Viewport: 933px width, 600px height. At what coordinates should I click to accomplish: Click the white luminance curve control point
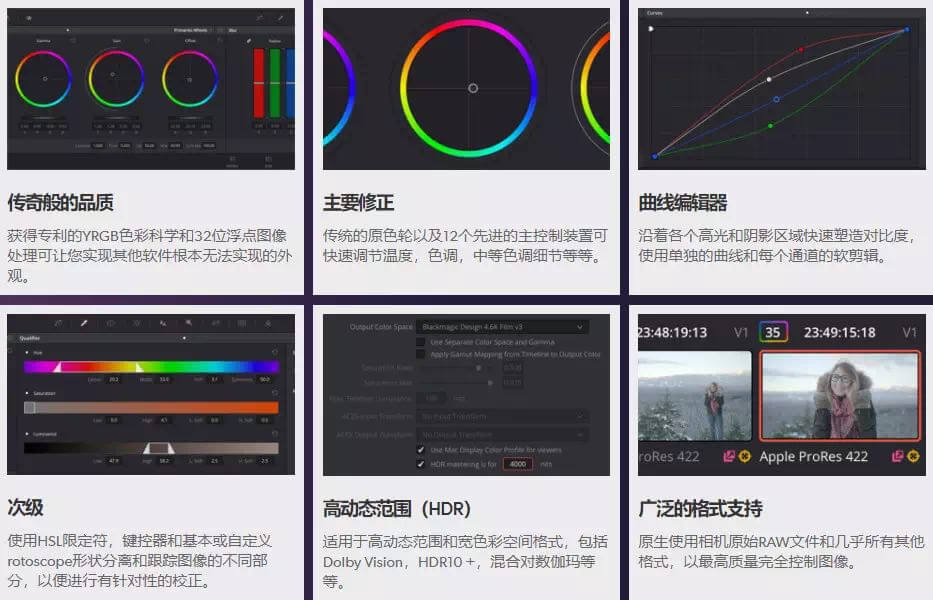pyautogui.click(x=769, y=79)
